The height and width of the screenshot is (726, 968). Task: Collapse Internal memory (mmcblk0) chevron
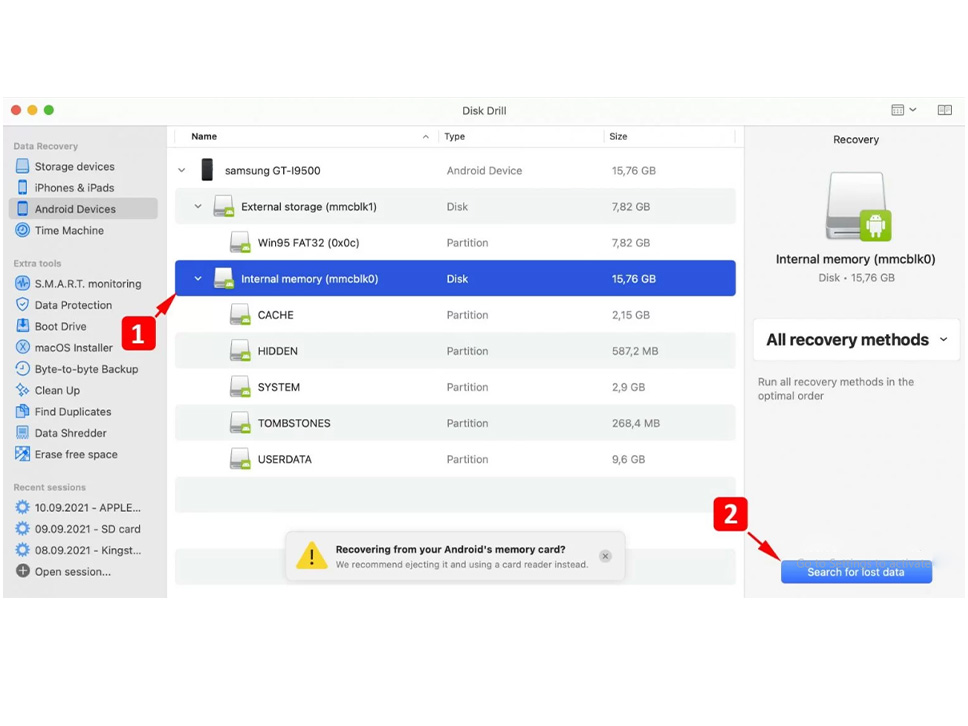click(x=198, y=278)
